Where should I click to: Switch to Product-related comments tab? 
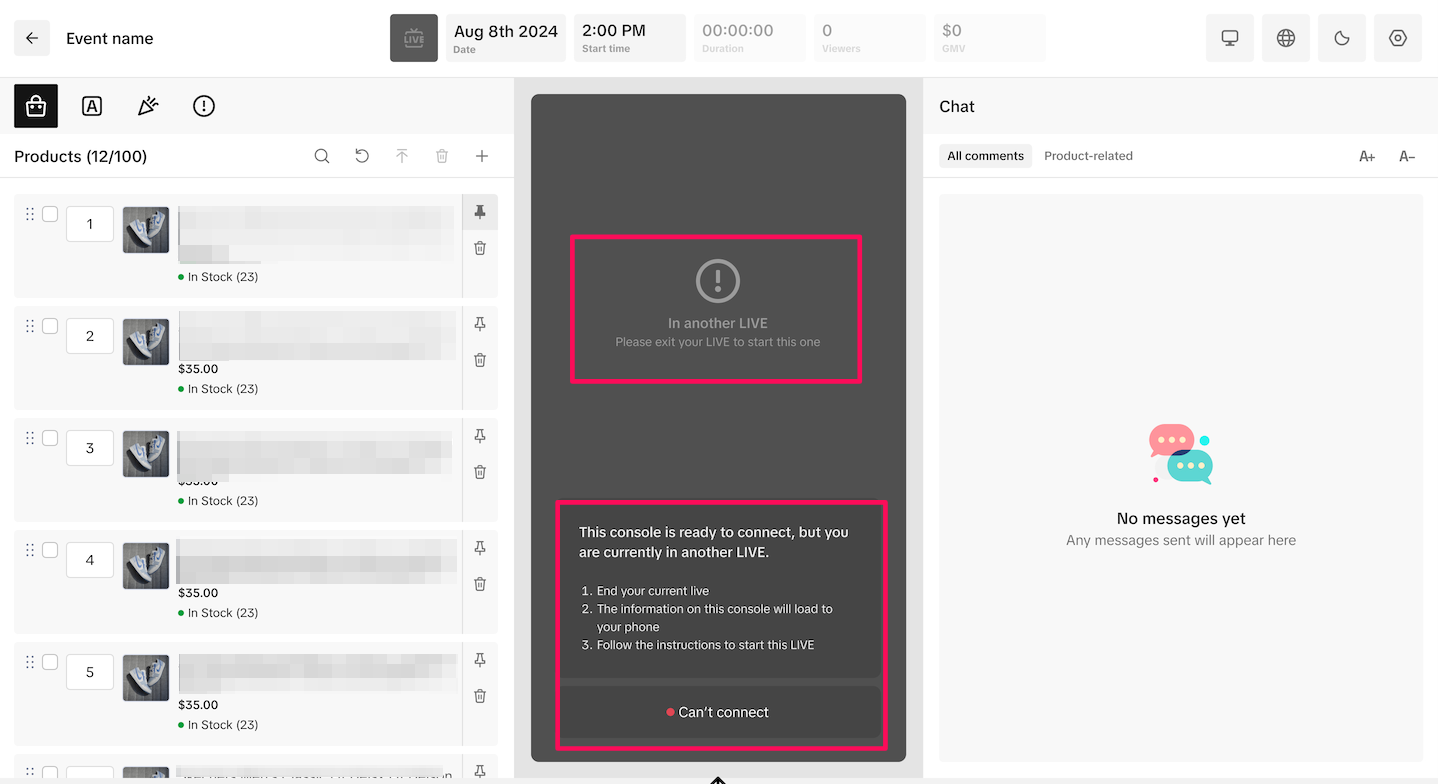pyautogui.click(x=1088, y=156)
